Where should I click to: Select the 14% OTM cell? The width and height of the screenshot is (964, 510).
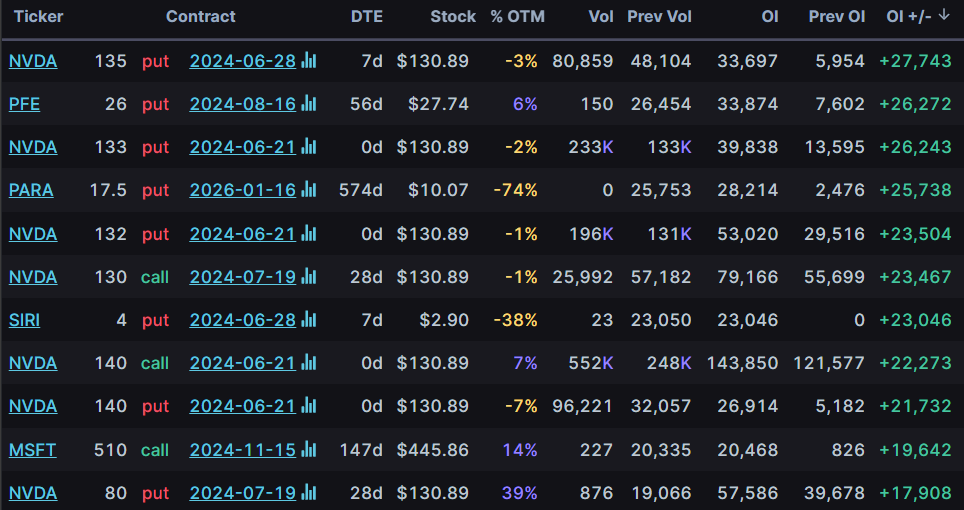coord(520,450)
